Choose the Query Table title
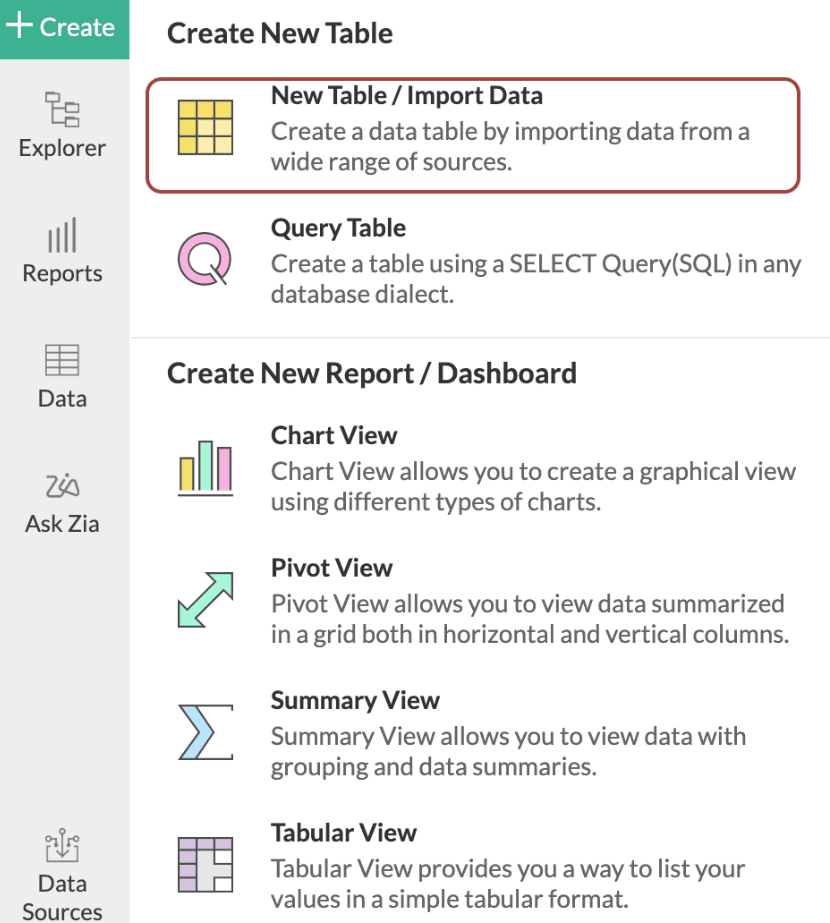The image size is (830, 923). pos(338,229)
